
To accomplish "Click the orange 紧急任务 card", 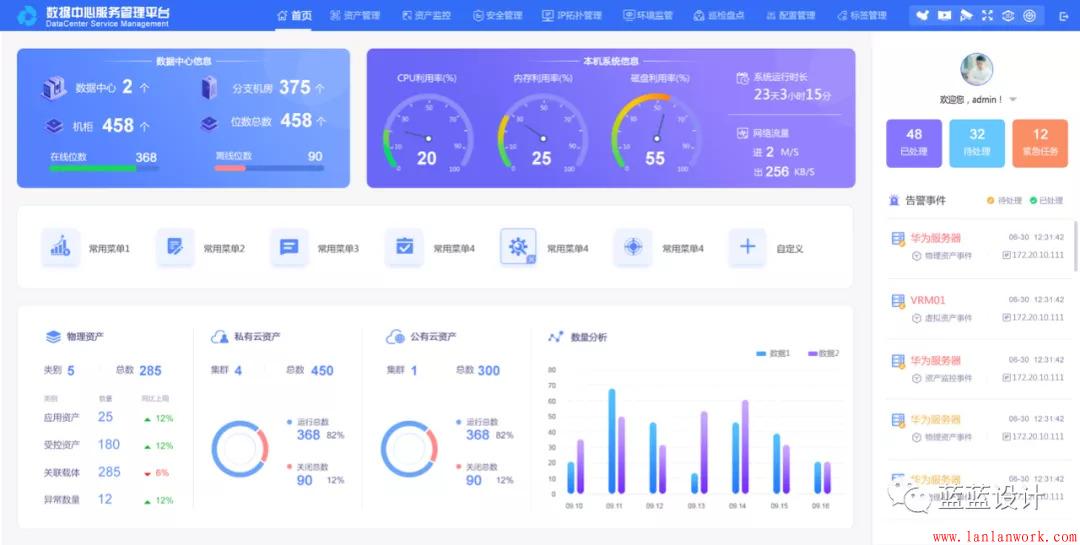I will pos(1040,142).
